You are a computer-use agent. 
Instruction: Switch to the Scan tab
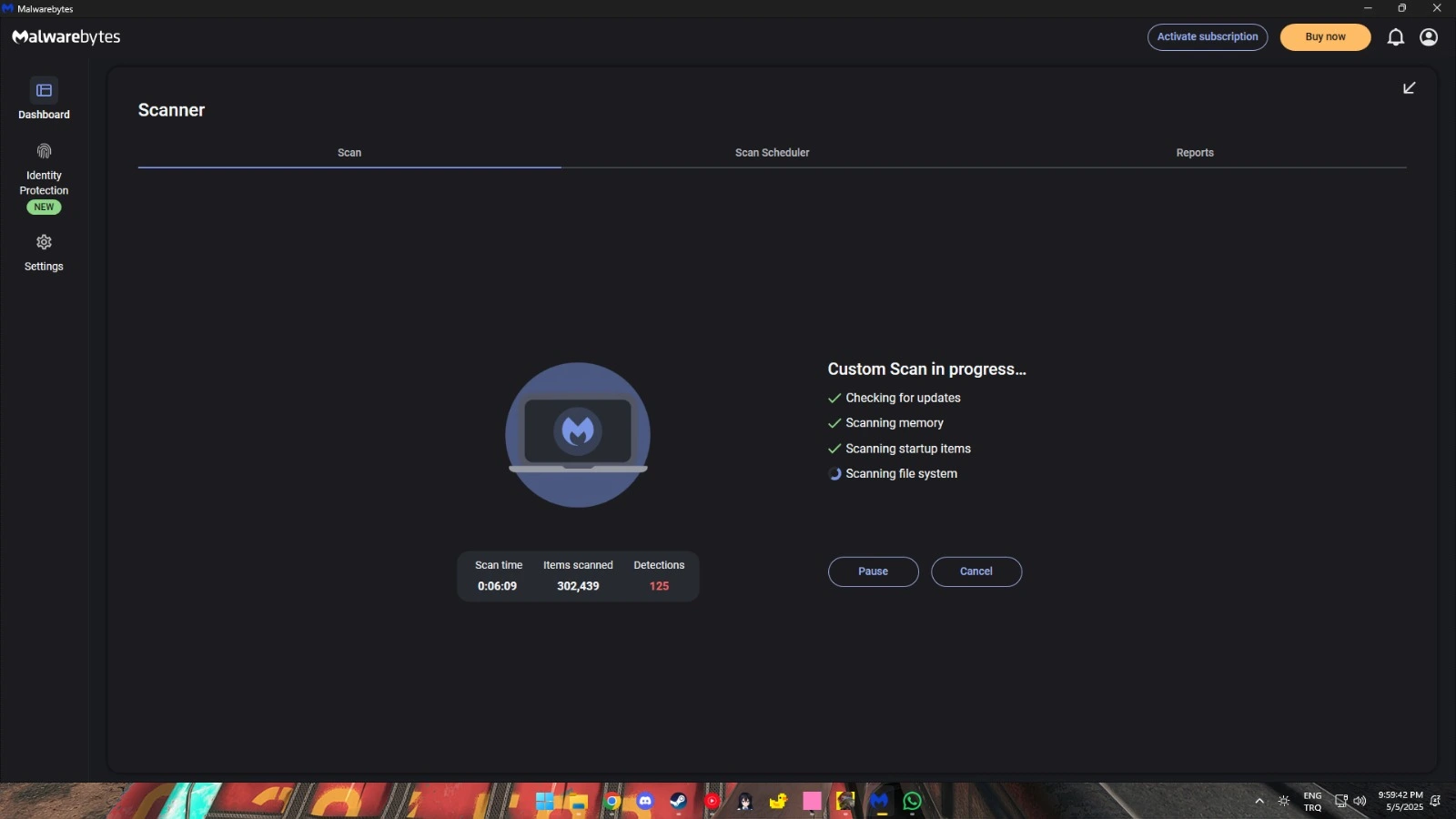point(349,153)
